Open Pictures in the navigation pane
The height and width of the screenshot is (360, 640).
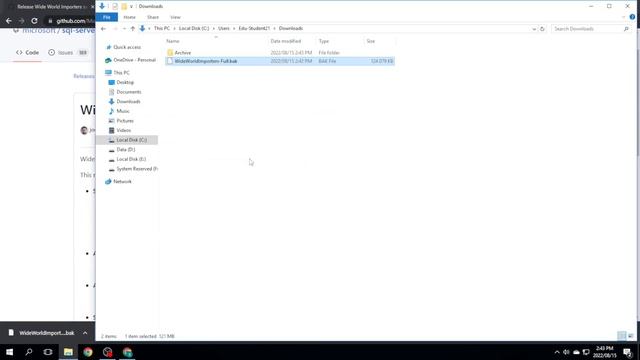[125, 121]
